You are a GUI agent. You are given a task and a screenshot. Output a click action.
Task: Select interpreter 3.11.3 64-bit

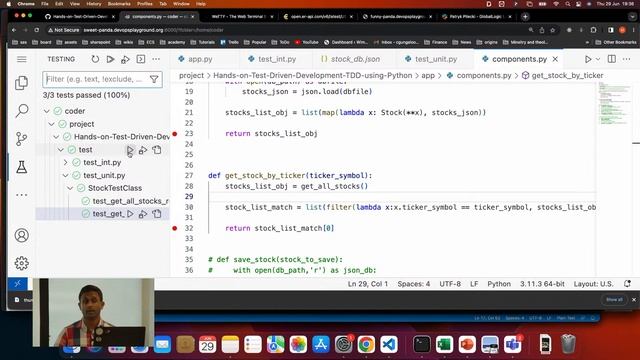[x=542, y=284]
